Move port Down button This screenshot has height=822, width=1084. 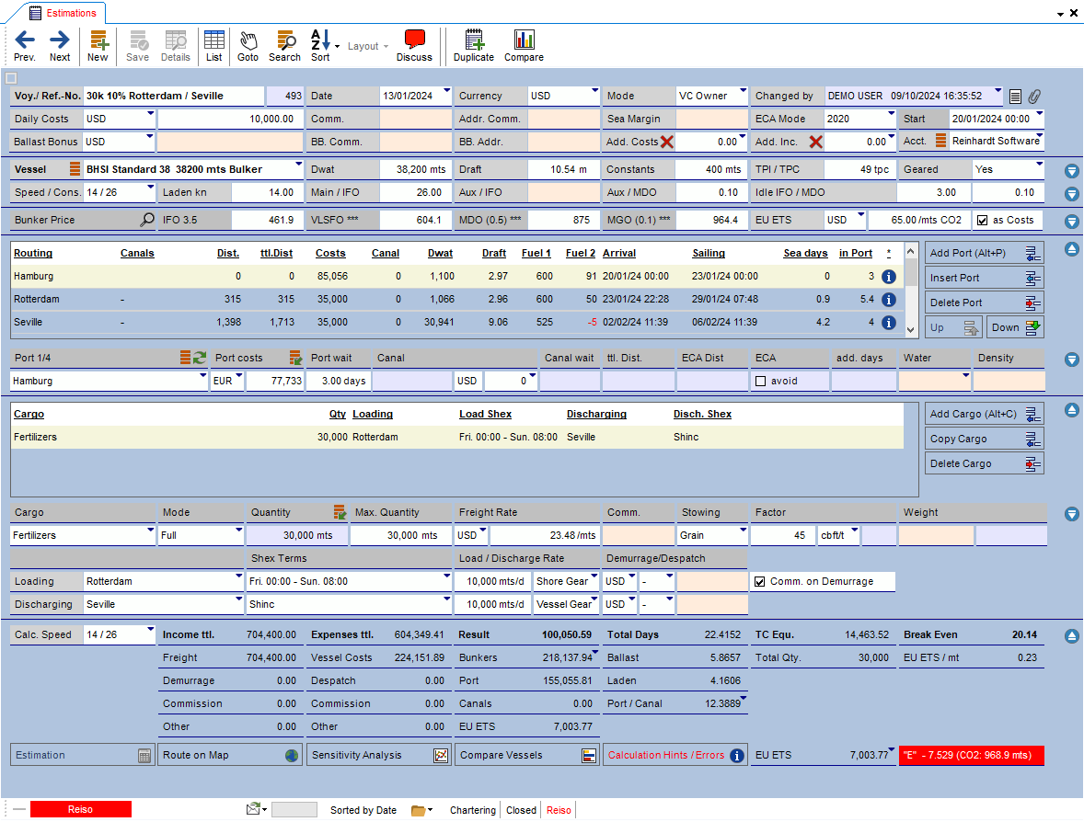coord(1015,328)
